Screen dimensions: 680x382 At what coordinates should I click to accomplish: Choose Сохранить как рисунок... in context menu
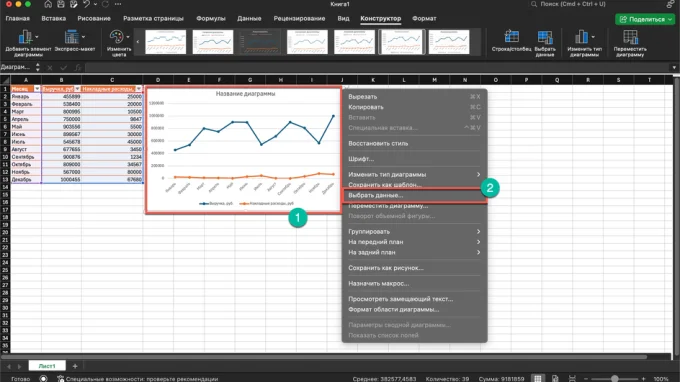pos(414,268)
